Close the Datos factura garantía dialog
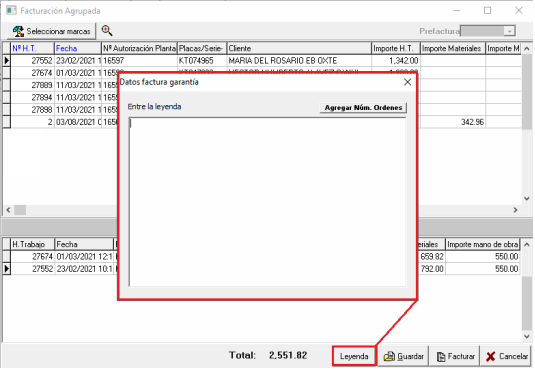Image resolution: width=535 pixels, height=369 pixels. 407,82
